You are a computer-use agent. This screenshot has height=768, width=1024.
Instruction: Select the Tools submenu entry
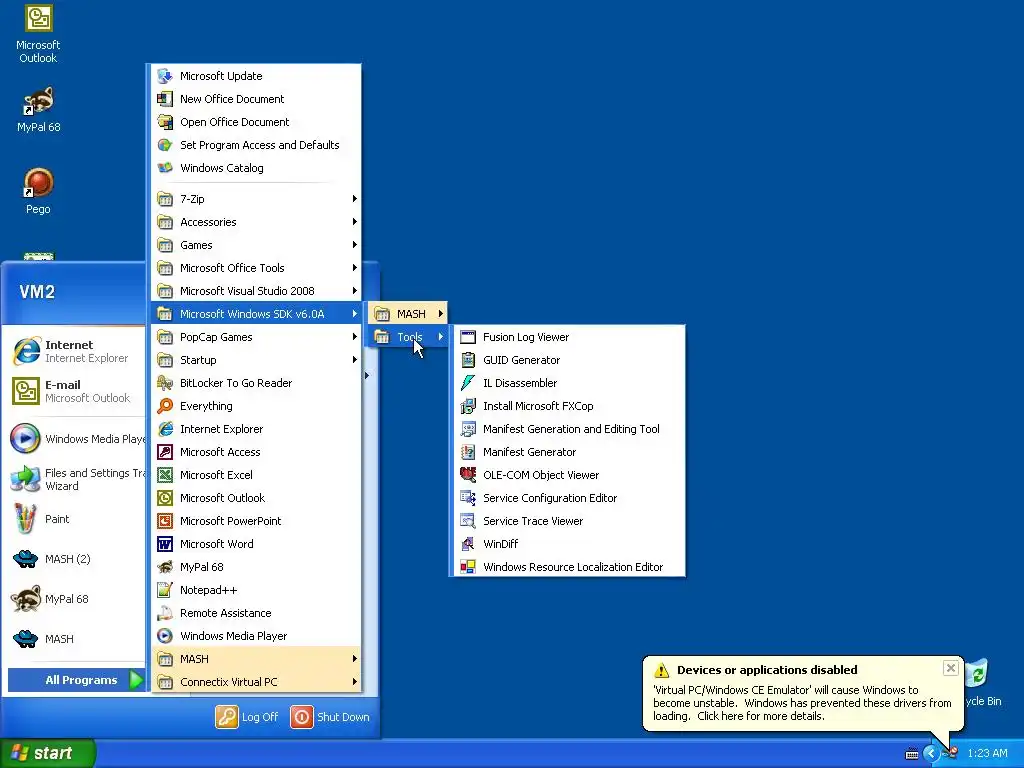[x=408, y=337]
